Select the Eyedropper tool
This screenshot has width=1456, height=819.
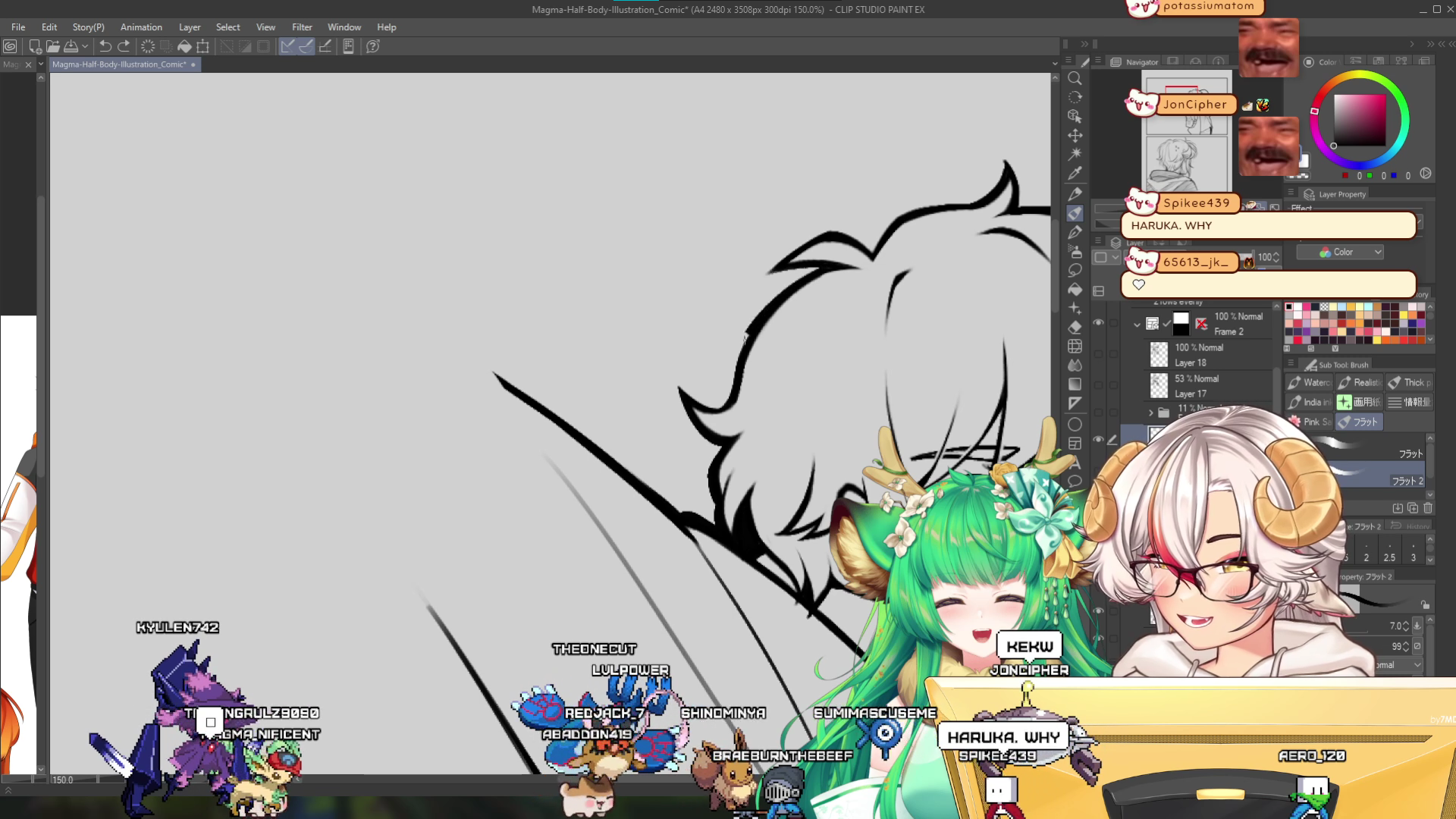pos(1075,174)
